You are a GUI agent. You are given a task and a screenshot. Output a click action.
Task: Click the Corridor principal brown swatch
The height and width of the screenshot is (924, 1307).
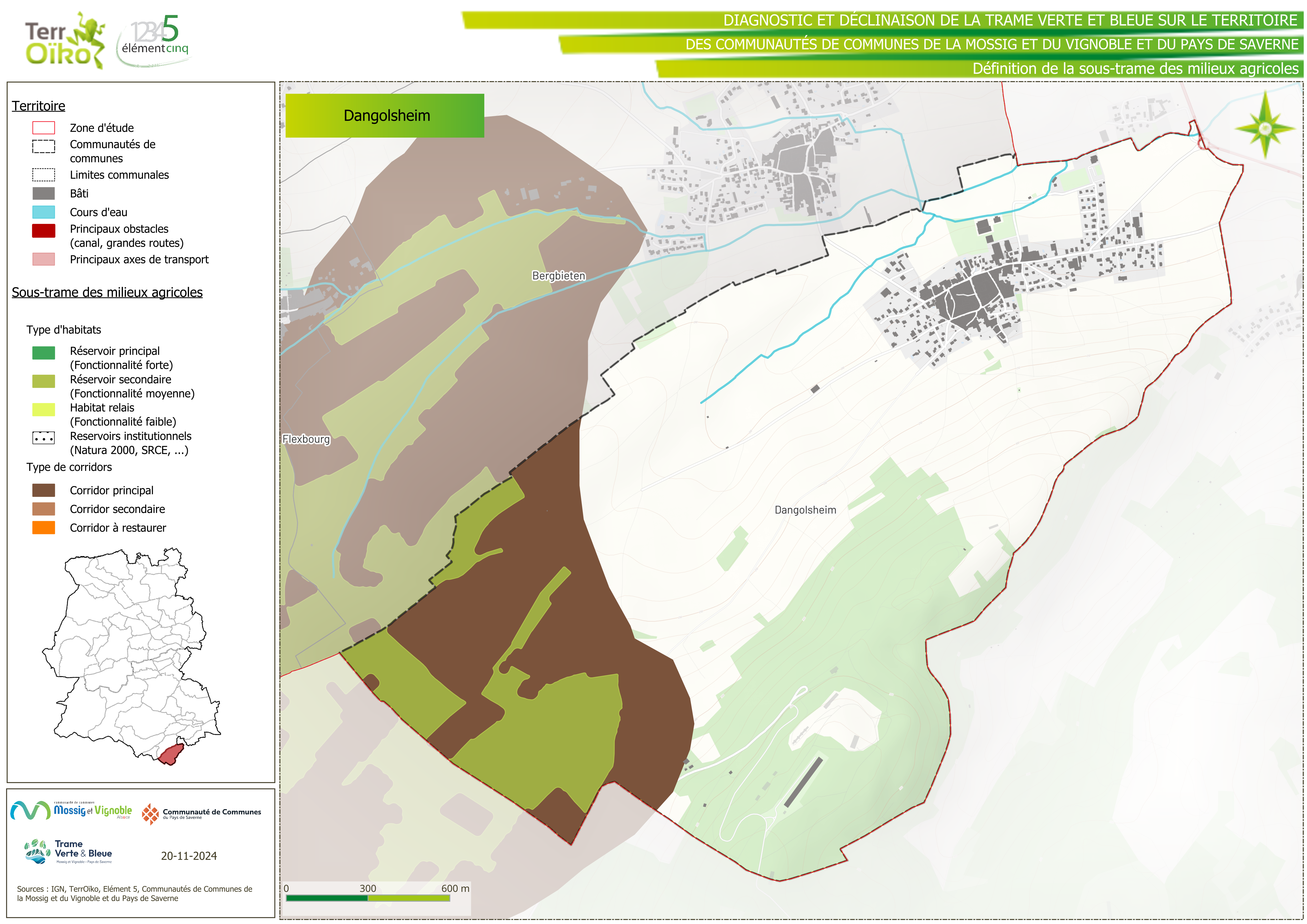click(43, 490)
